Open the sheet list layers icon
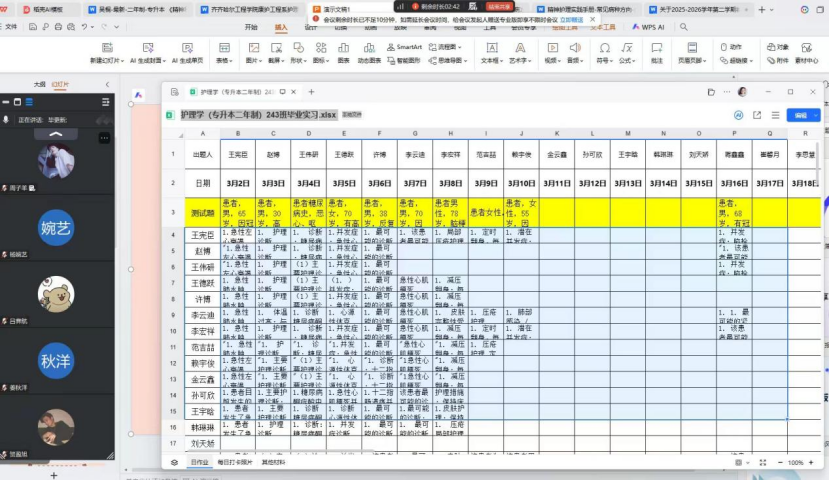Screen dimensions: 830x481 (174, 463)
